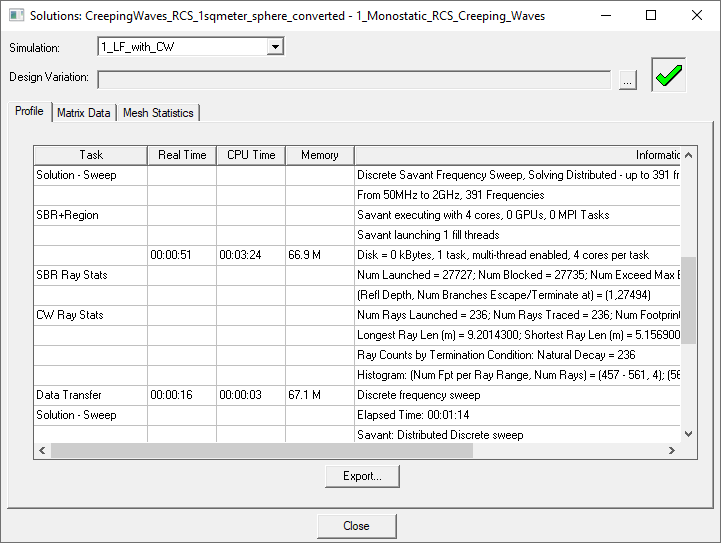Click the Design Variation text field

point(354,80)
